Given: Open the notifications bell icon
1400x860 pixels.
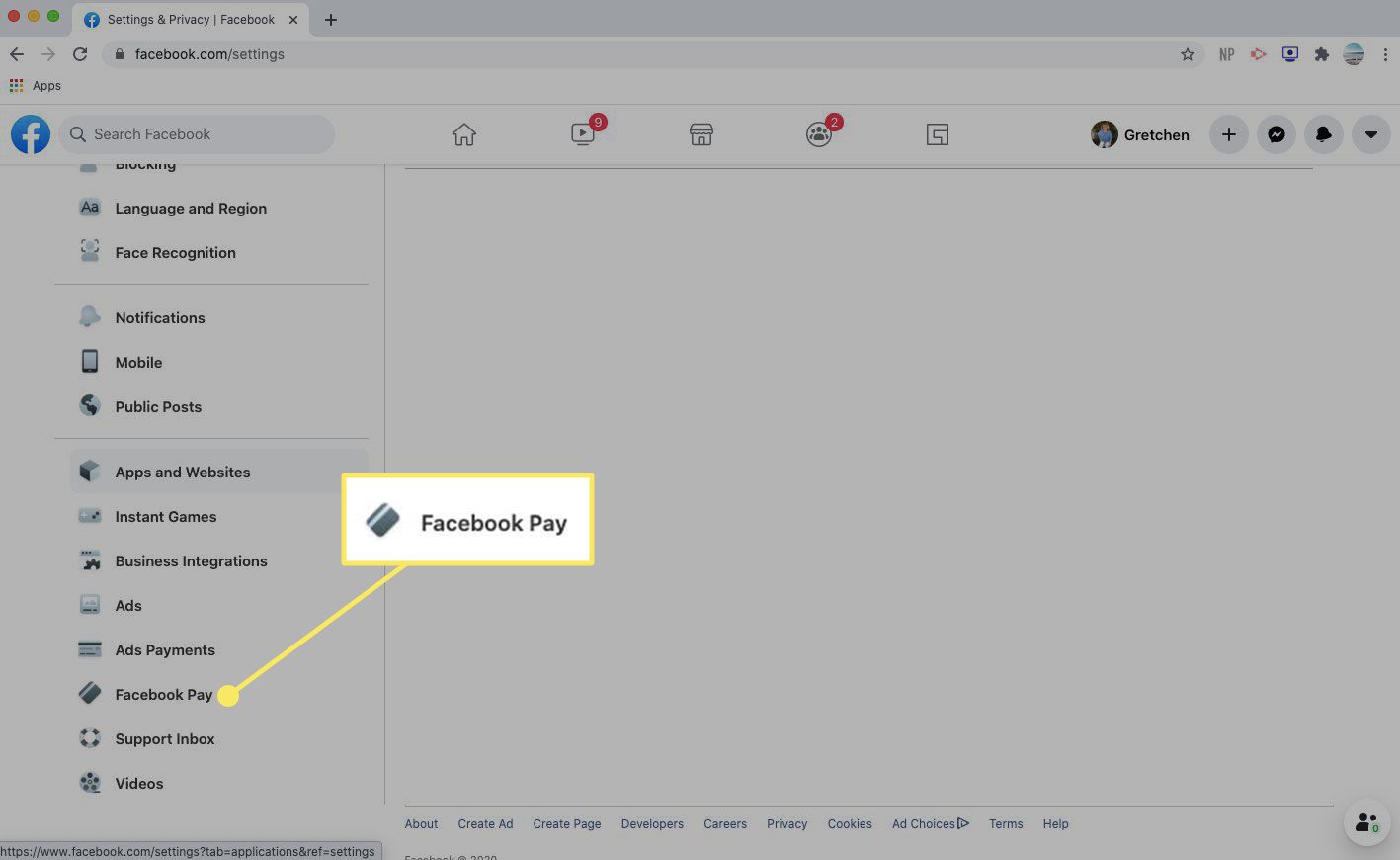Looking at the screenshot, I should click(1324, 134).
